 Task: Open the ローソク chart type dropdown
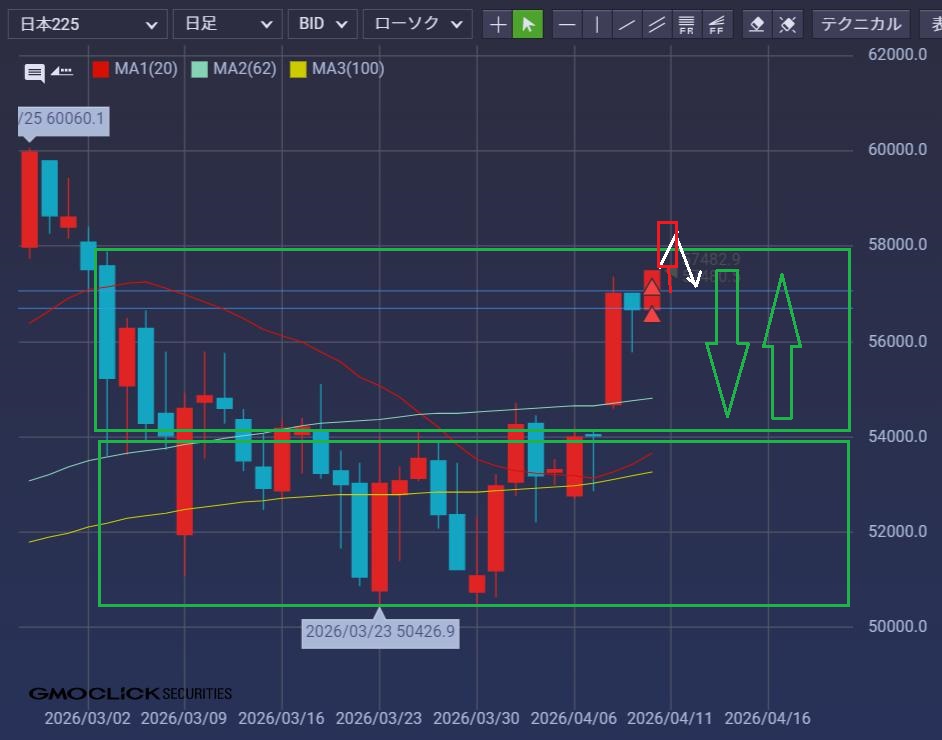pyautogui.click(x=417, y=24)
